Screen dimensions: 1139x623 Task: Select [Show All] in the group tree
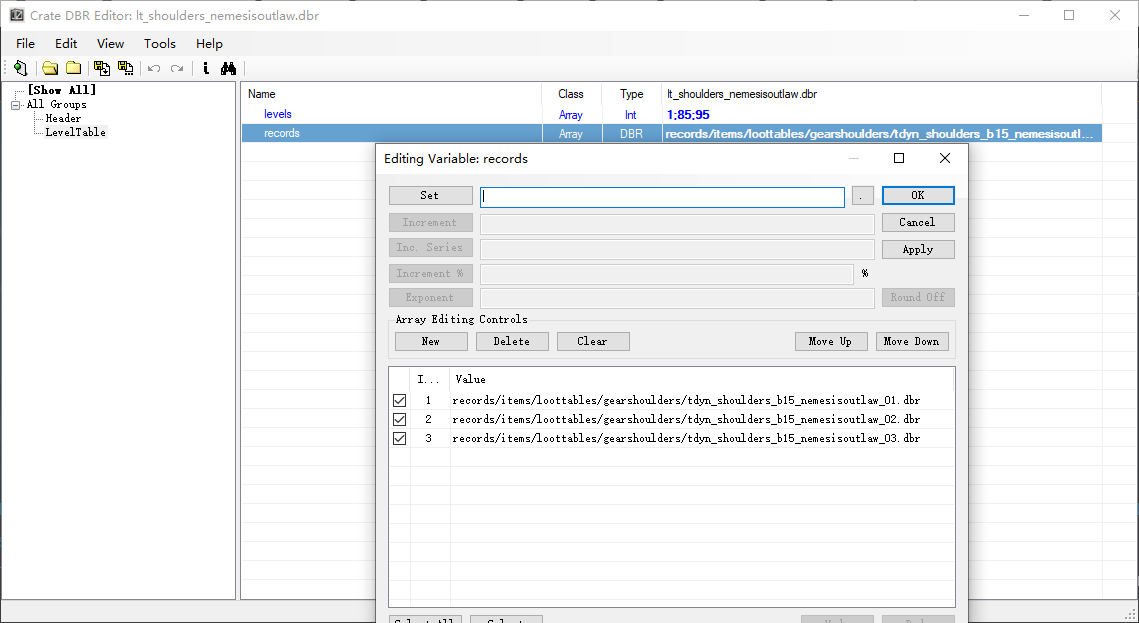coord(62,90)
